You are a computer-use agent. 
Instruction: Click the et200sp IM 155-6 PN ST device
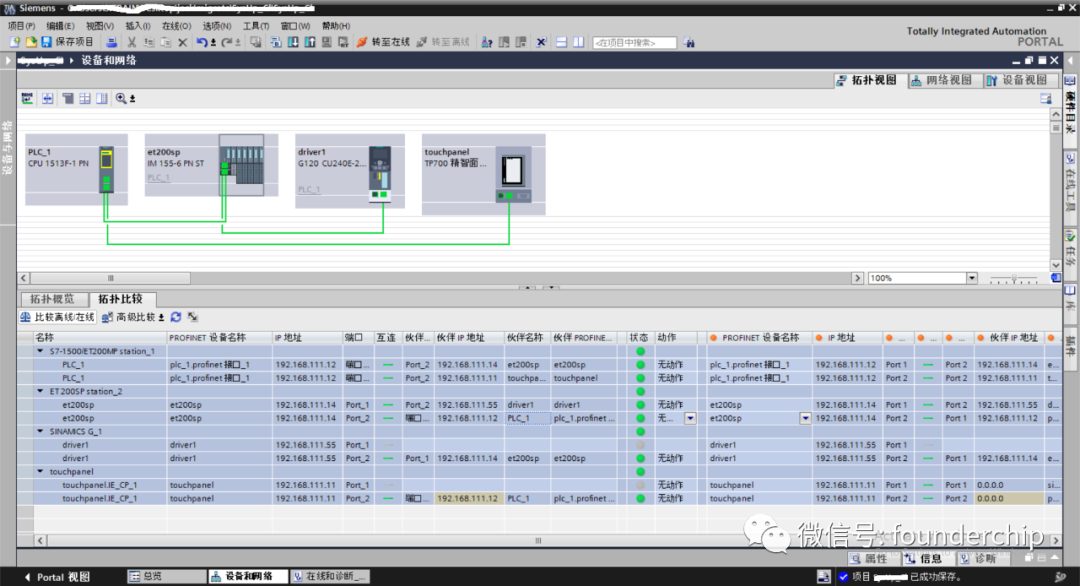point(211,165)
